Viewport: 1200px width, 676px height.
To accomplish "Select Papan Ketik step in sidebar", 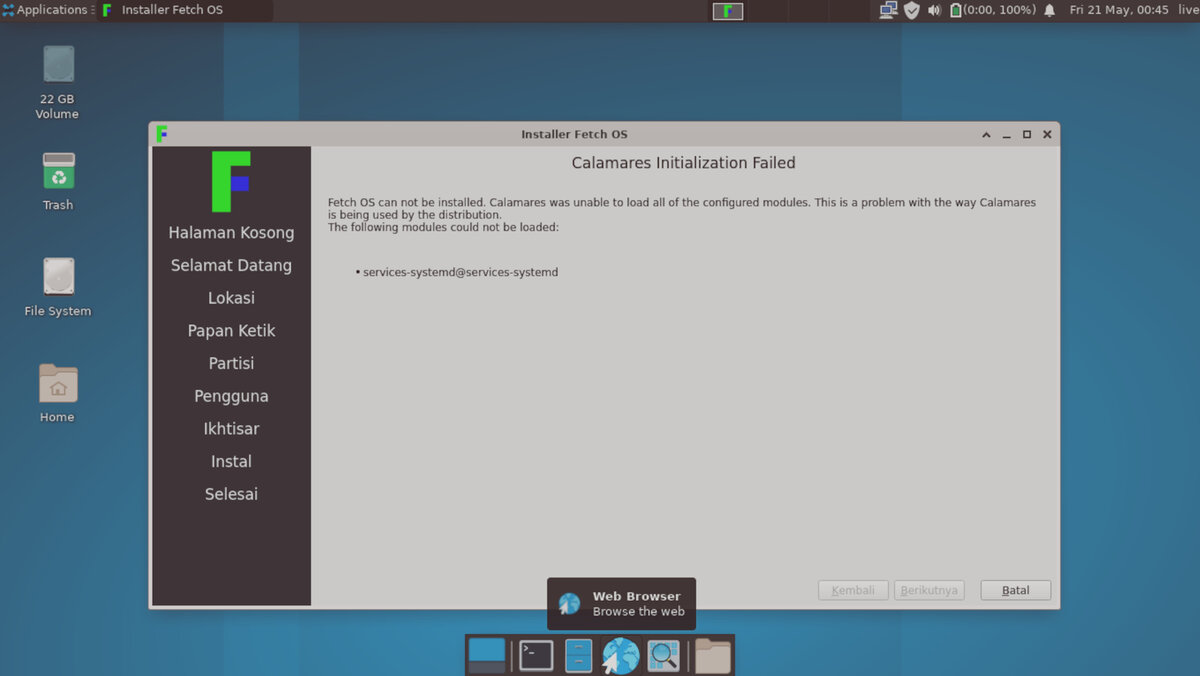I will click(x=231, y=331).
